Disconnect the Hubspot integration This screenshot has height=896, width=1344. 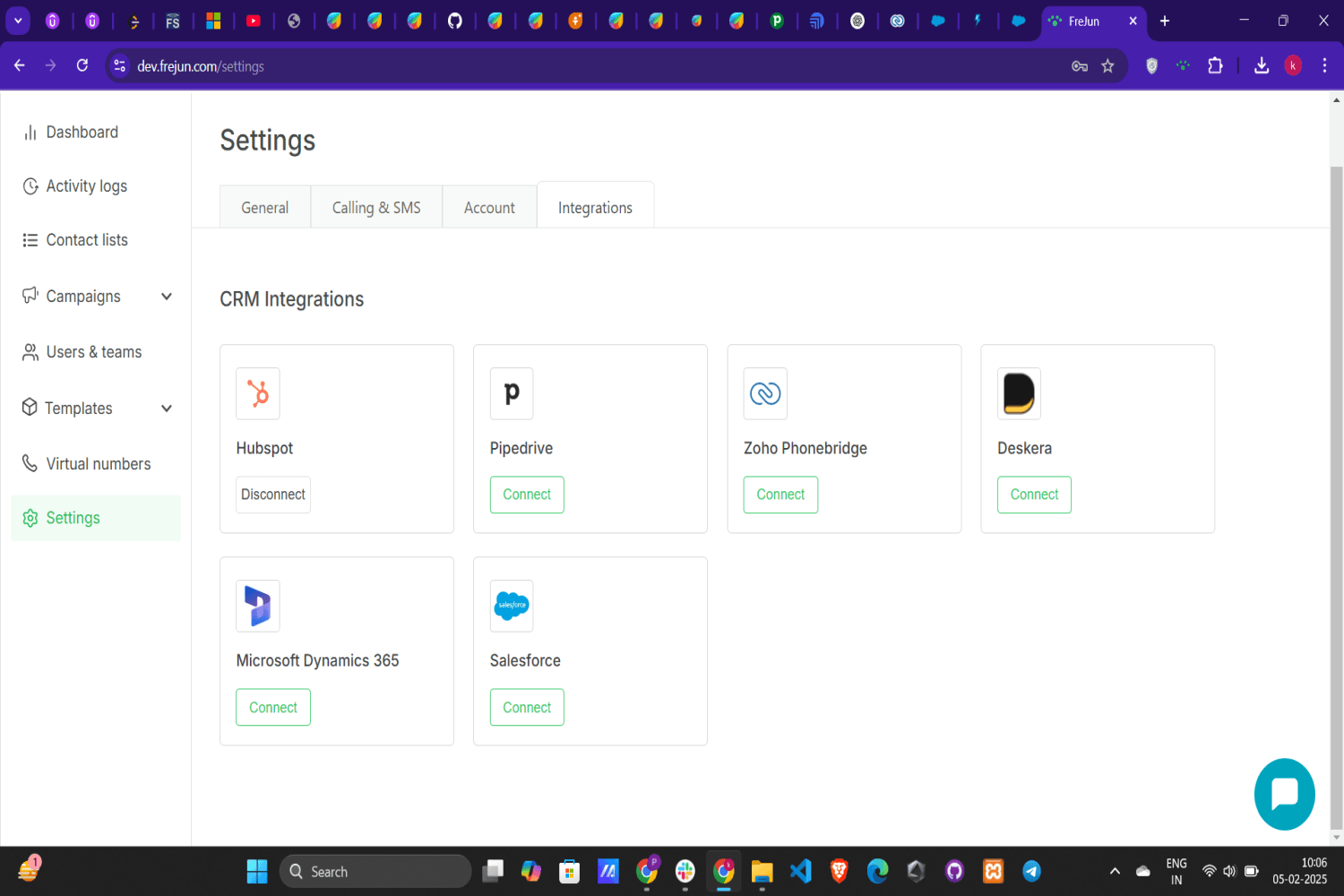[x=273, y=495]
